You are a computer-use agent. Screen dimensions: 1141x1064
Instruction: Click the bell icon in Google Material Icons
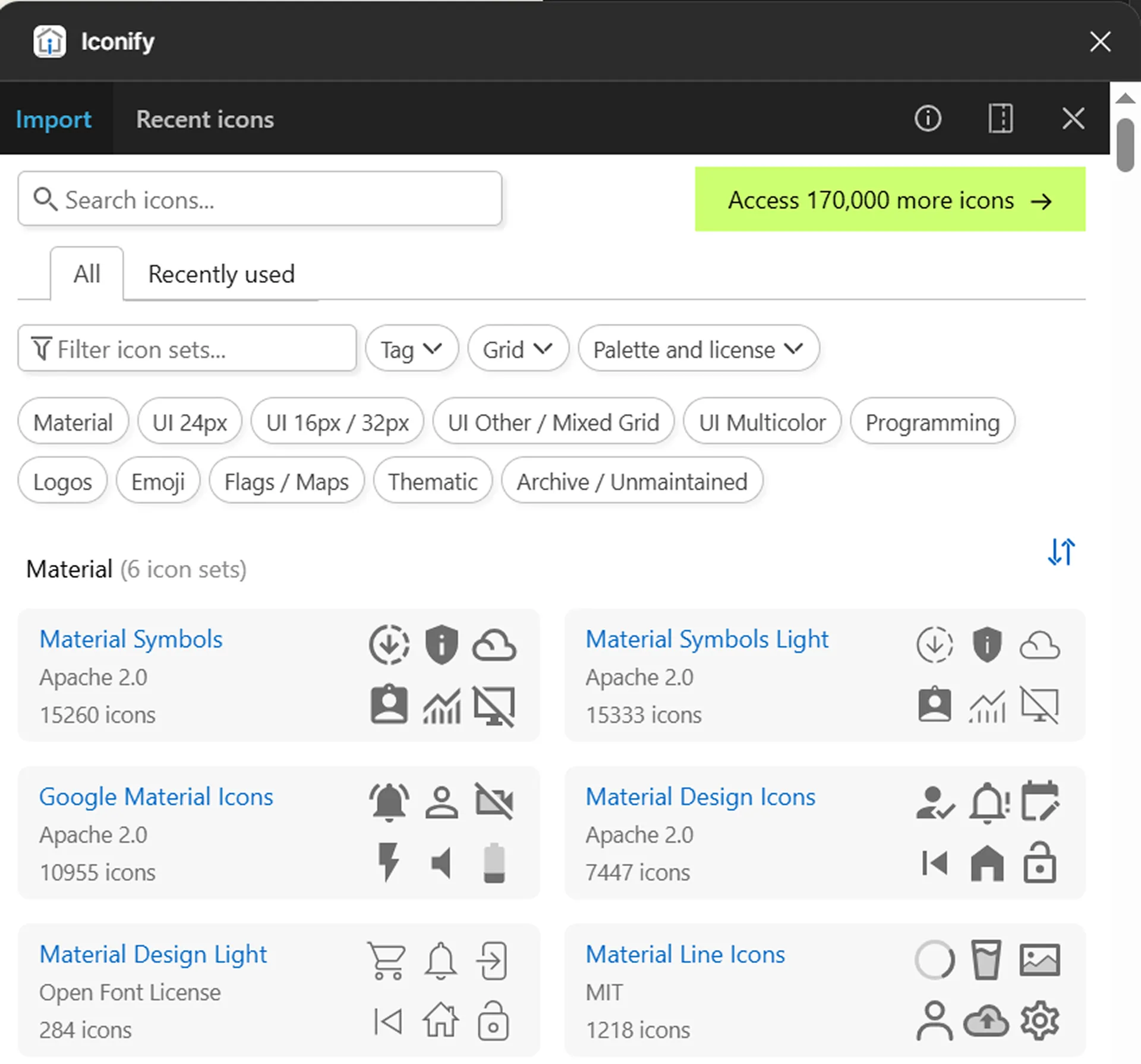389,802
